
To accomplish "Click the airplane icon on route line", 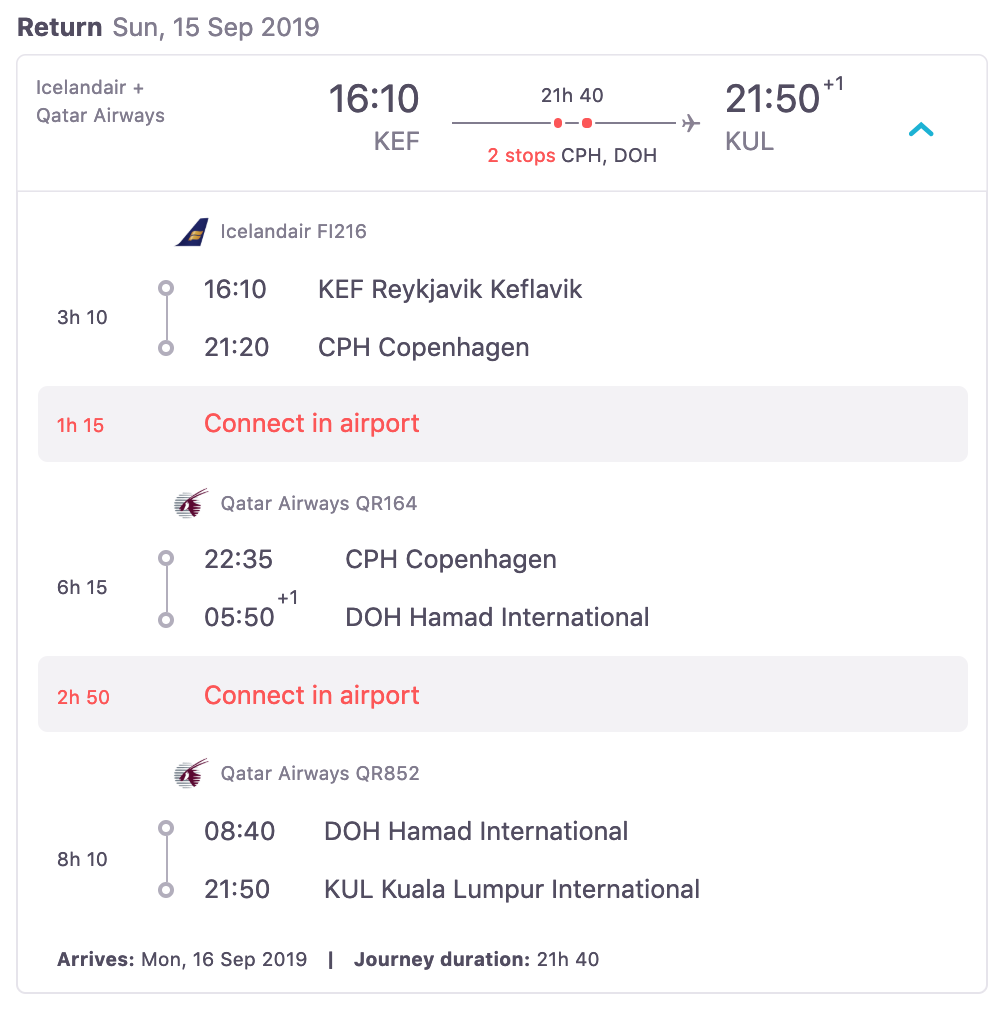I will pos(690,123).
